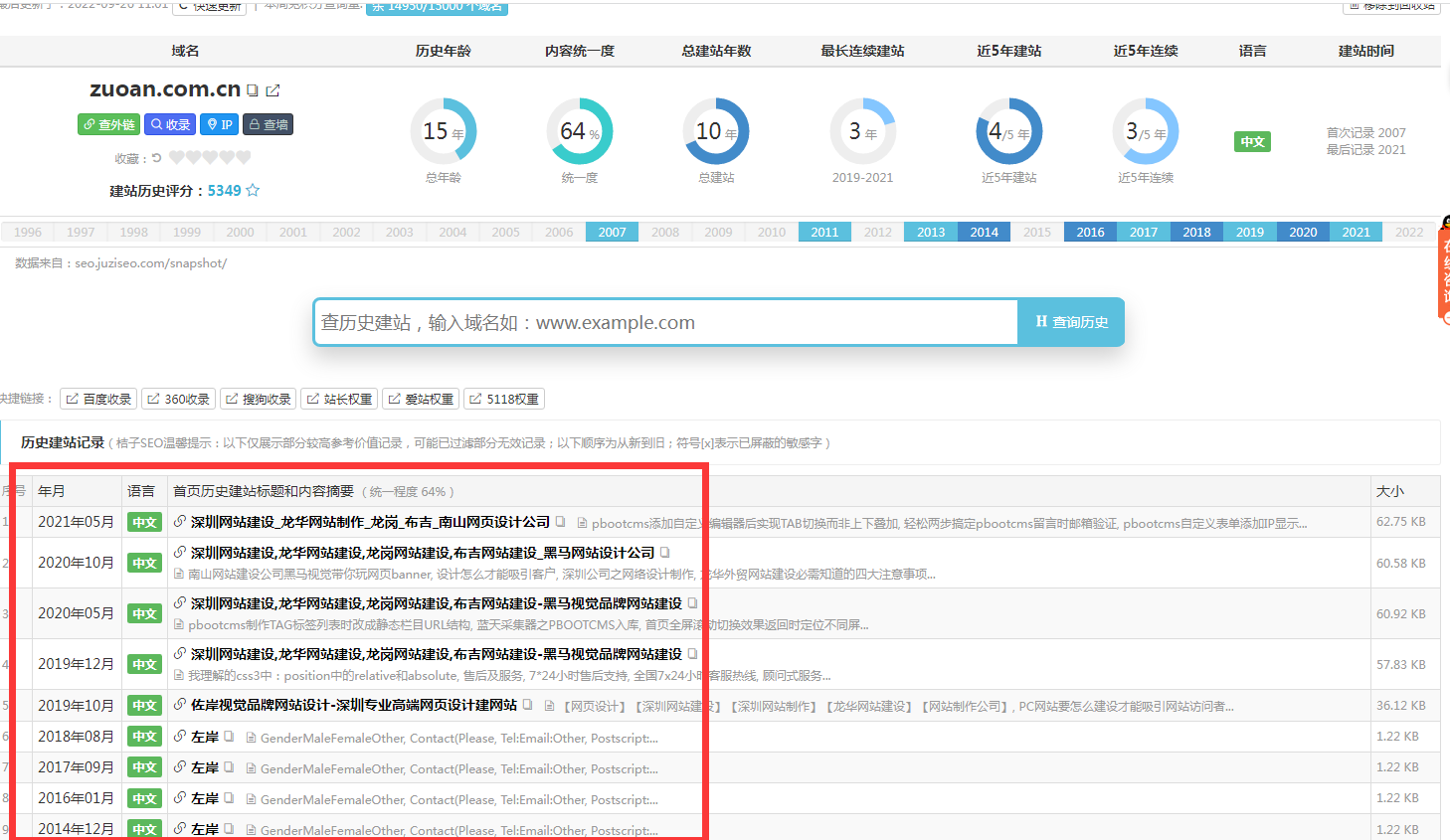Open the 5118权重 quick link

tap(503, 399)
